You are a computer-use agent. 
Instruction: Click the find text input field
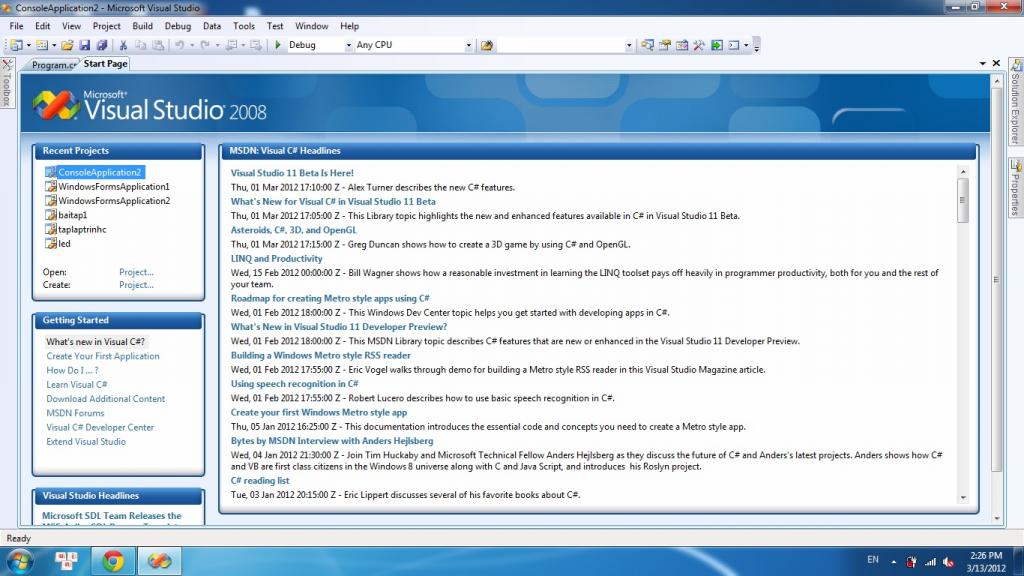click(560, 46)
